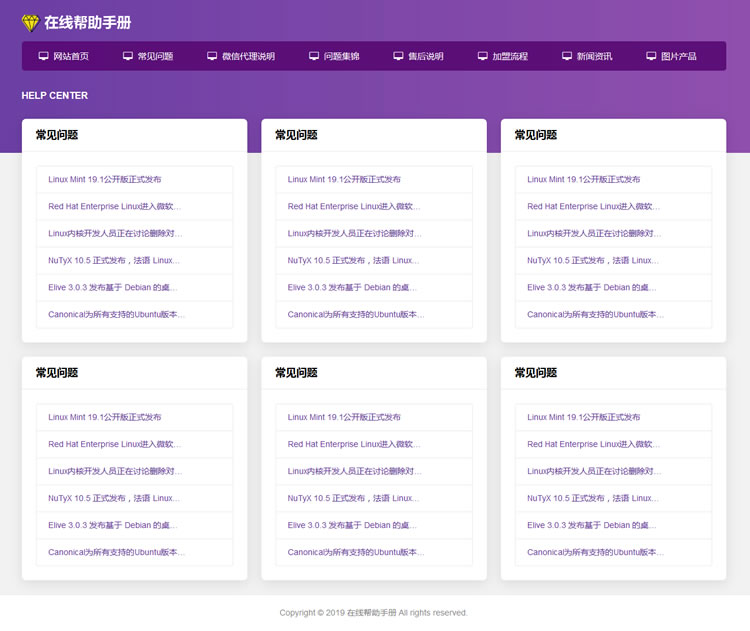The image size is (750, 631).
Task: Click the monitor icon beside 图片产品
Action: pos(651,56)
